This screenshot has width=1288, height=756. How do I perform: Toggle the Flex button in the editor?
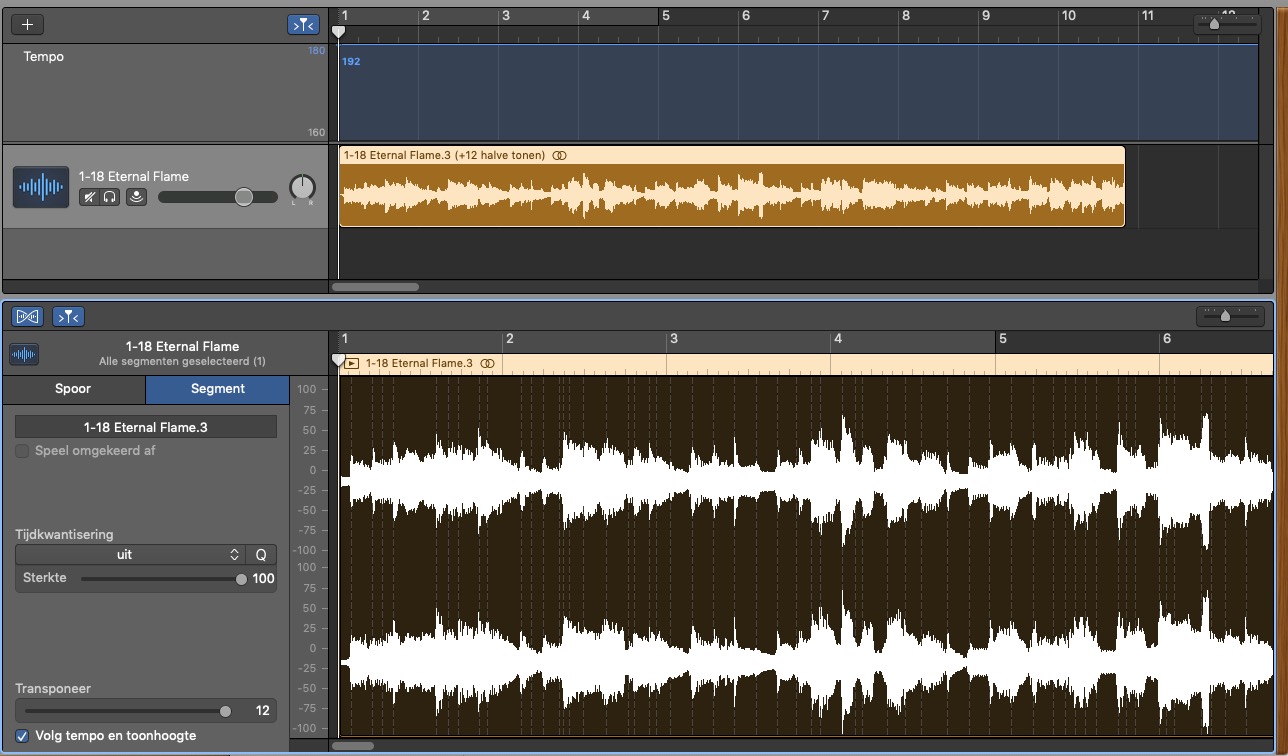pos(27,316)
